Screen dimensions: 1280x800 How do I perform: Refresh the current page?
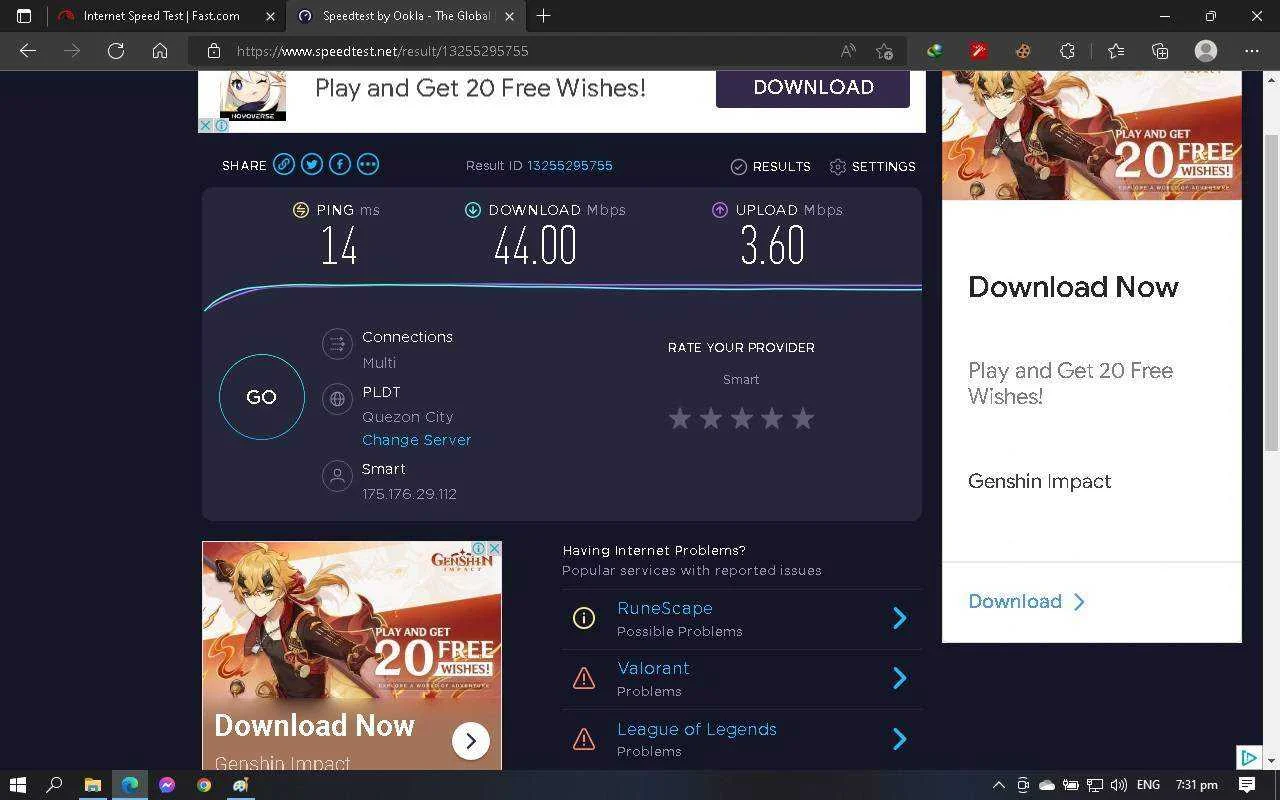[x=116, y=51]
